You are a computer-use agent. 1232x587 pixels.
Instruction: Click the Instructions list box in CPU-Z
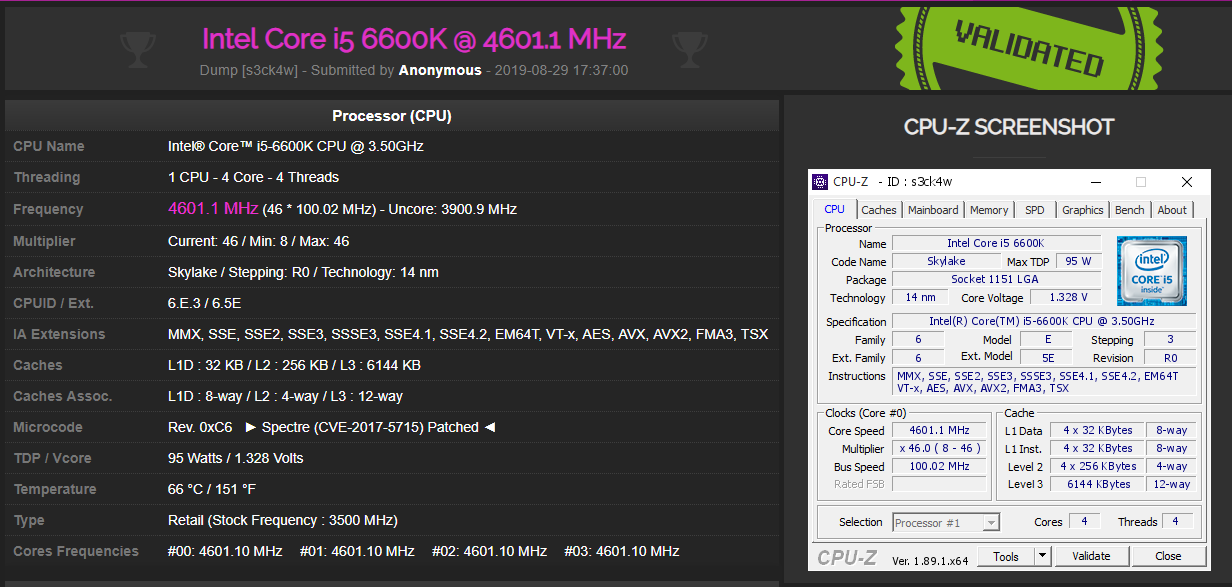click(x=1042, y=382)
